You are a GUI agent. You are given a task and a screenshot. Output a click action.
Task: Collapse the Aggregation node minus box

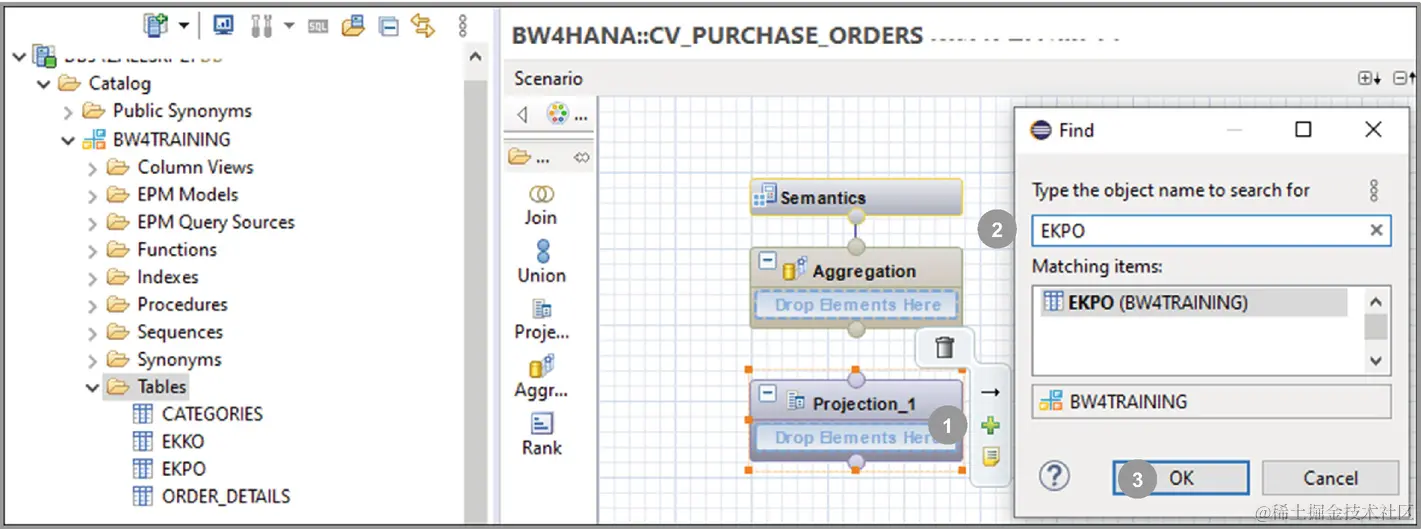(x=767, y=262)
